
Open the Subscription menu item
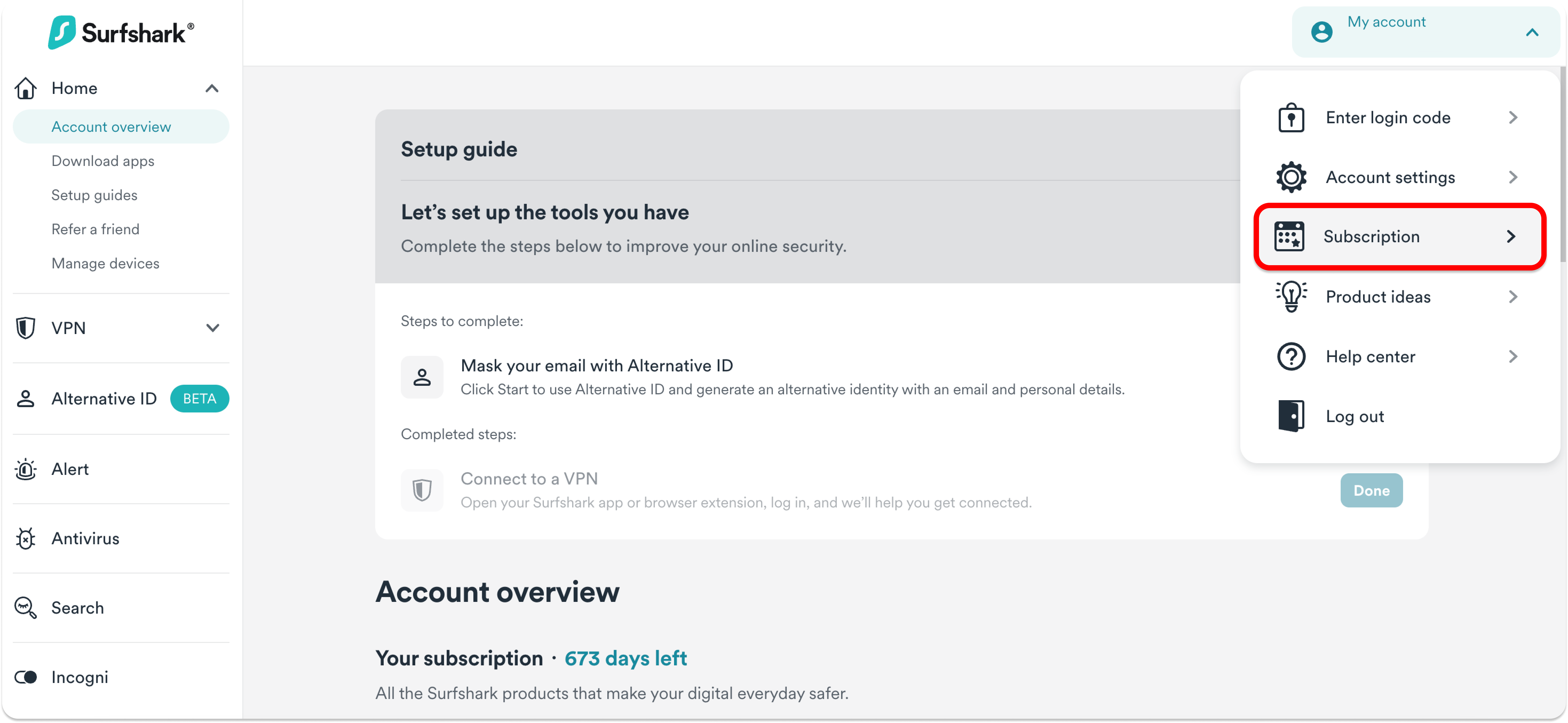(x=1399, y=237)
